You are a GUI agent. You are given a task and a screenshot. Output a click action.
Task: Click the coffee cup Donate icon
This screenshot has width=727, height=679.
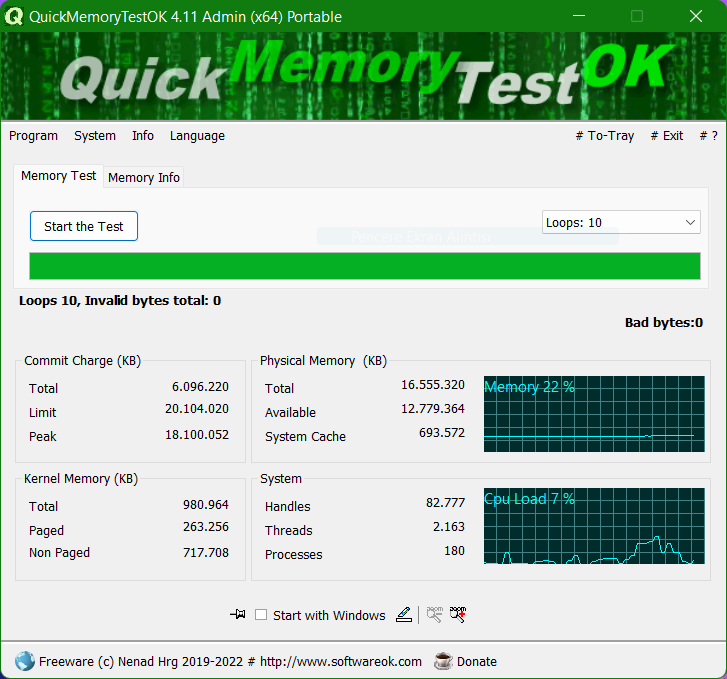click(x=443, y=661)
